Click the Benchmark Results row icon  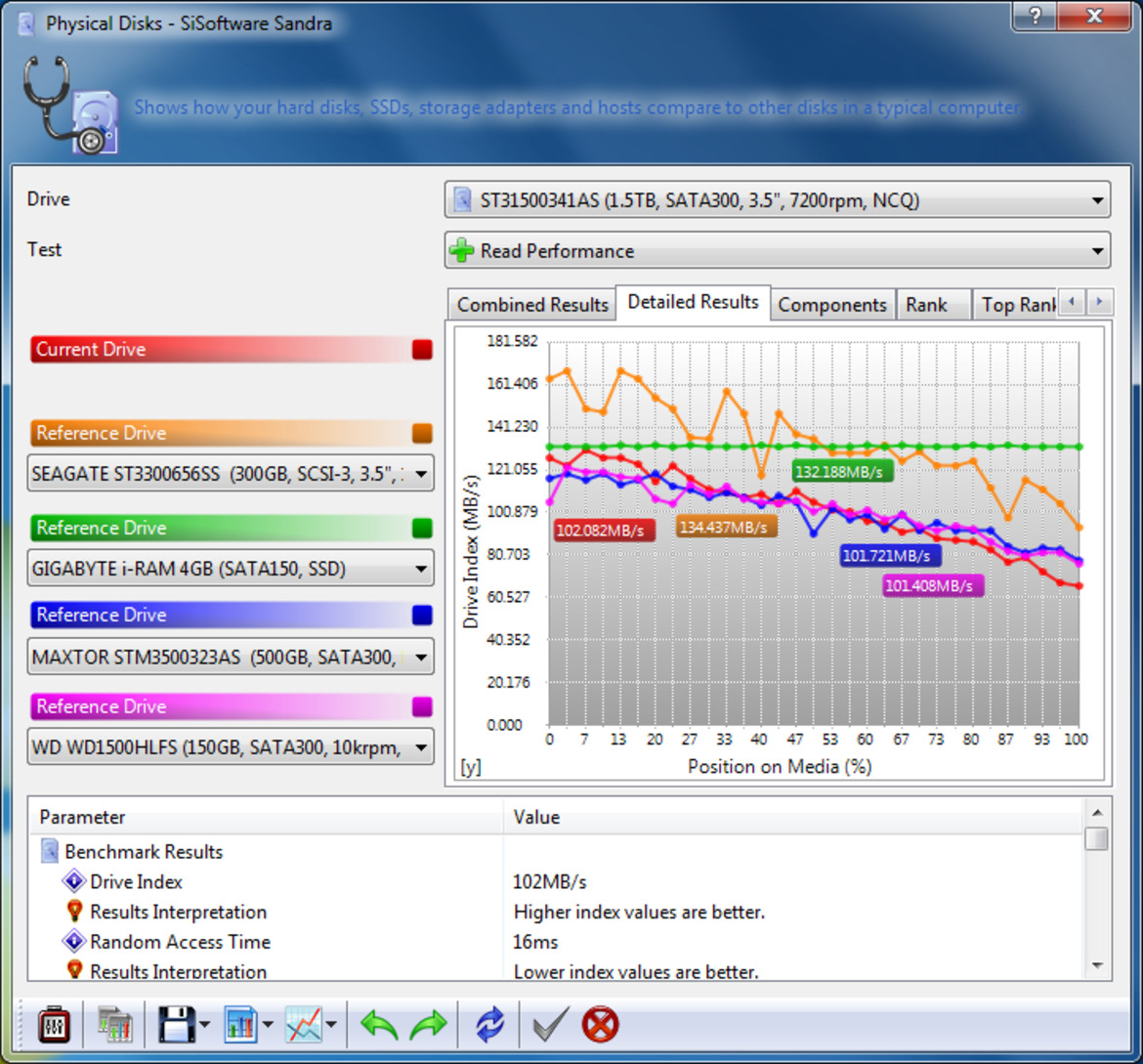pos(50,851)
